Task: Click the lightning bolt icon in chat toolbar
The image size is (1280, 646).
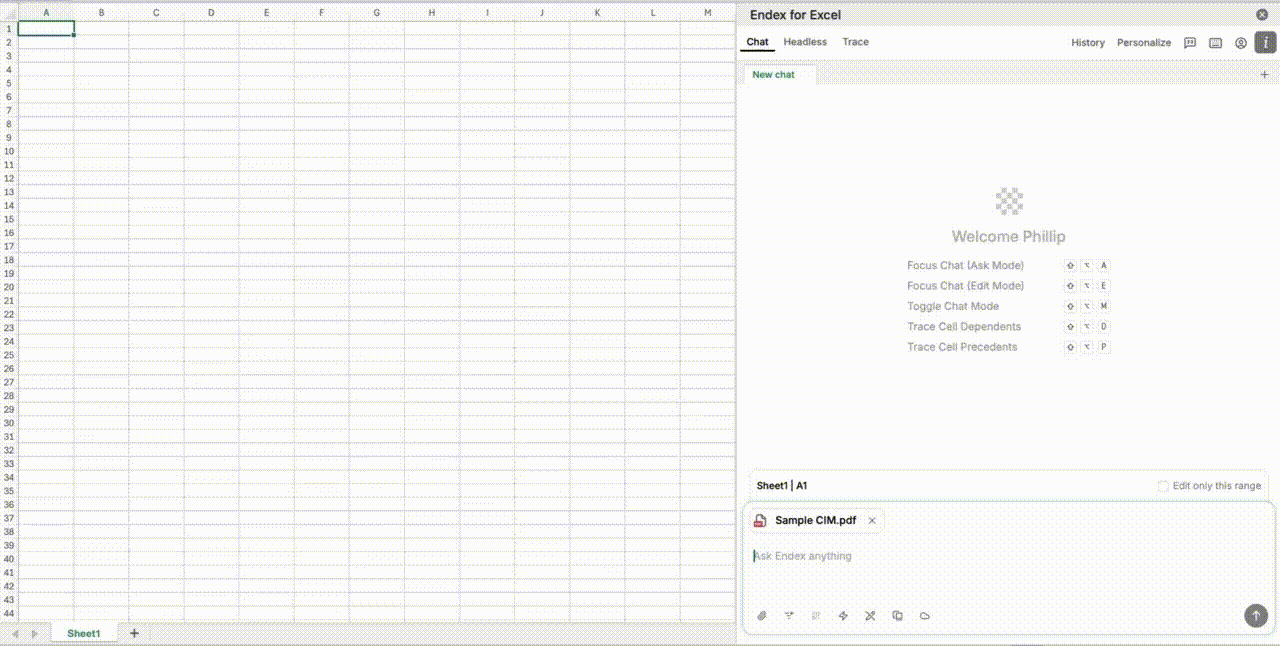Action: coord(843,616)
